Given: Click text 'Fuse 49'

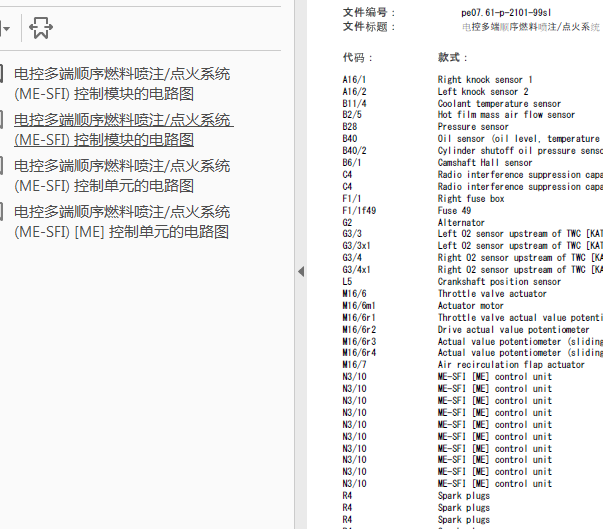Looking at the screenshot, I should point(454,211).
